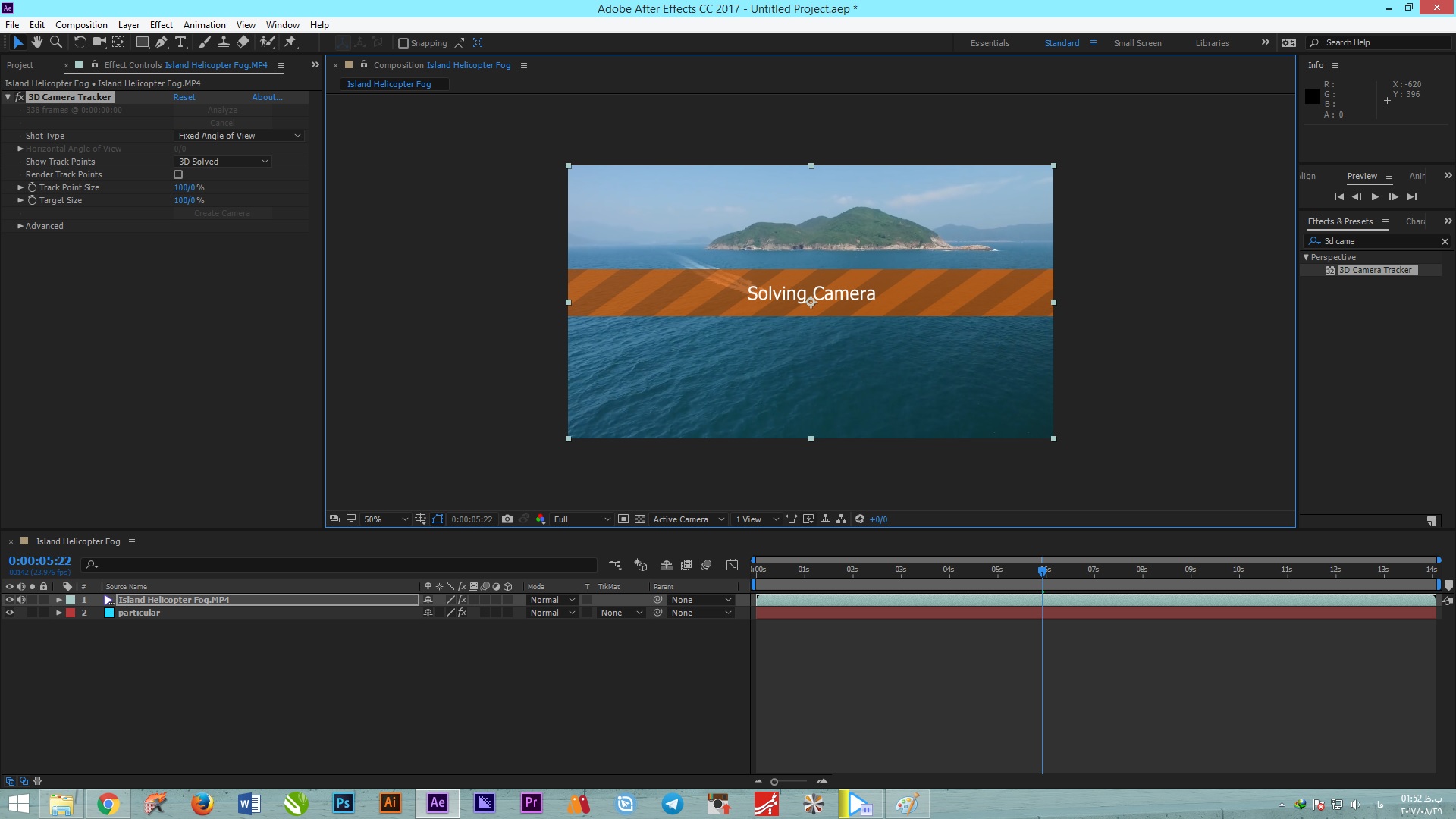Select the Animation menu item
The image size is (1456, 819).
tap(204, 24)
